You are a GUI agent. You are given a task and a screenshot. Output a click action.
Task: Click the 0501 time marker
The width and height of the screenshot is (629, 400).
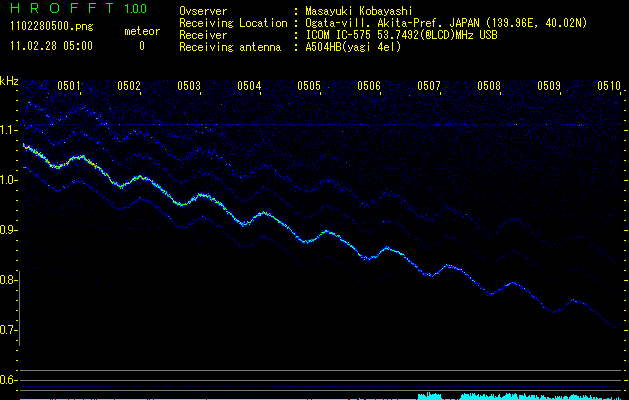pos(69,85)
